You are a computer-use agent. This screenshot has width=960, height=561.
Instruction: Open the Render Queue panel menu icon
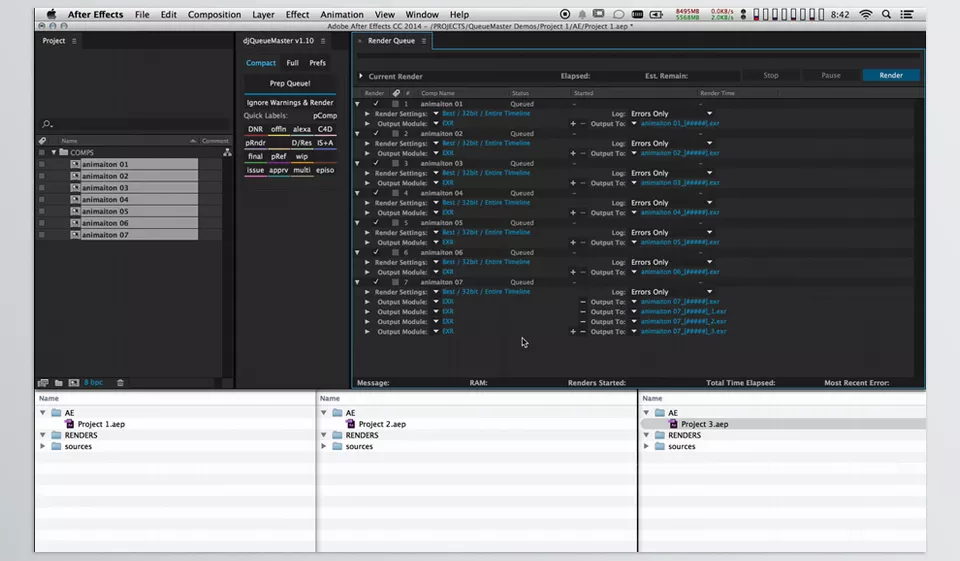(423, 41)
